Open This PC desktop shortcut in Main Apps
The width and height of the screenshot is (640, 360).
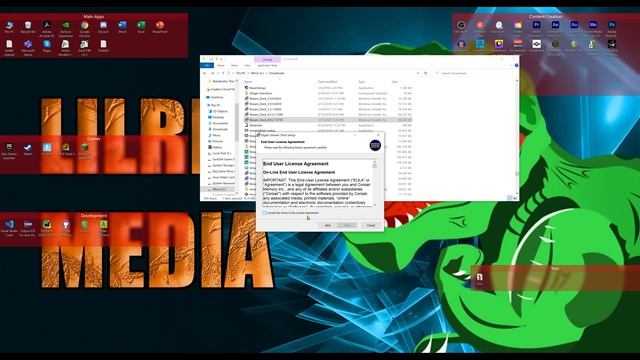pos(9,26)
